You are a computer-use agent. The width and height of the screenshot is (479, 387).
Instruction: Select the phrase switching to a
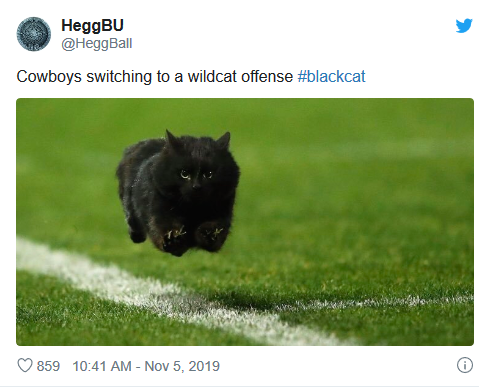click(x=135, y=77)
